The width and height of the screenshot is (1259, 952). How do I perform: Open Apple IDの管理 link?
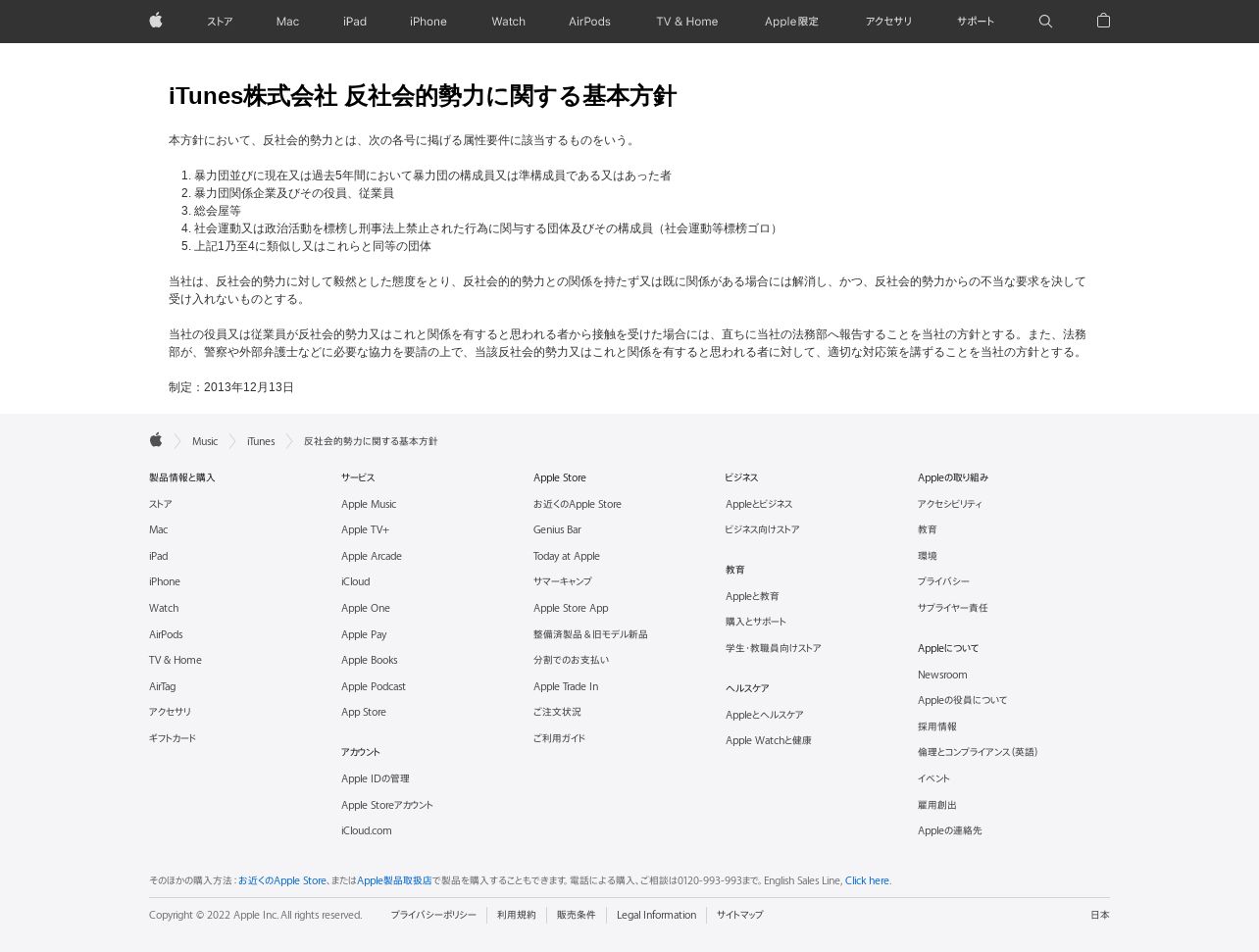(376, 778)
